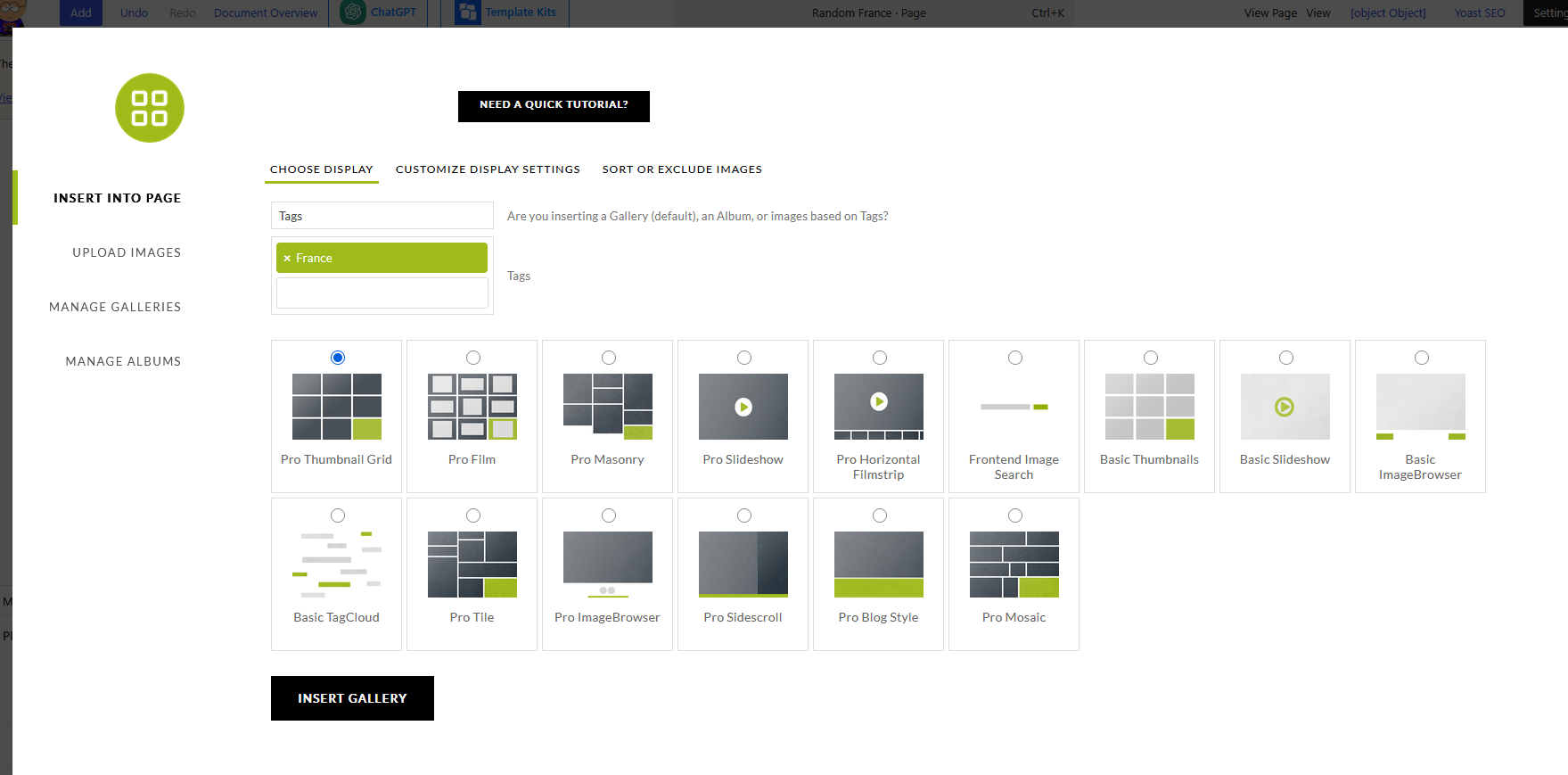This screenshot has width=1568, height=775.
Task: Click the View item beside View Page
Action: (x=1318, y=12)
